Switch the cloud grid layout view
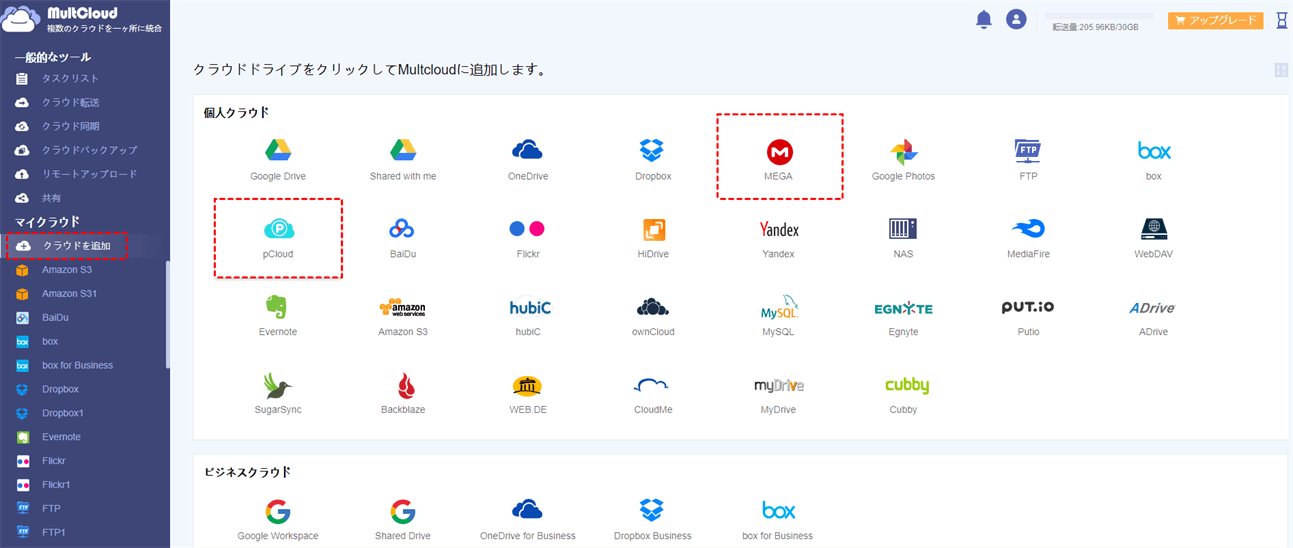The height and width of the screenshot is (548, 1293). tap(1281, 70)
